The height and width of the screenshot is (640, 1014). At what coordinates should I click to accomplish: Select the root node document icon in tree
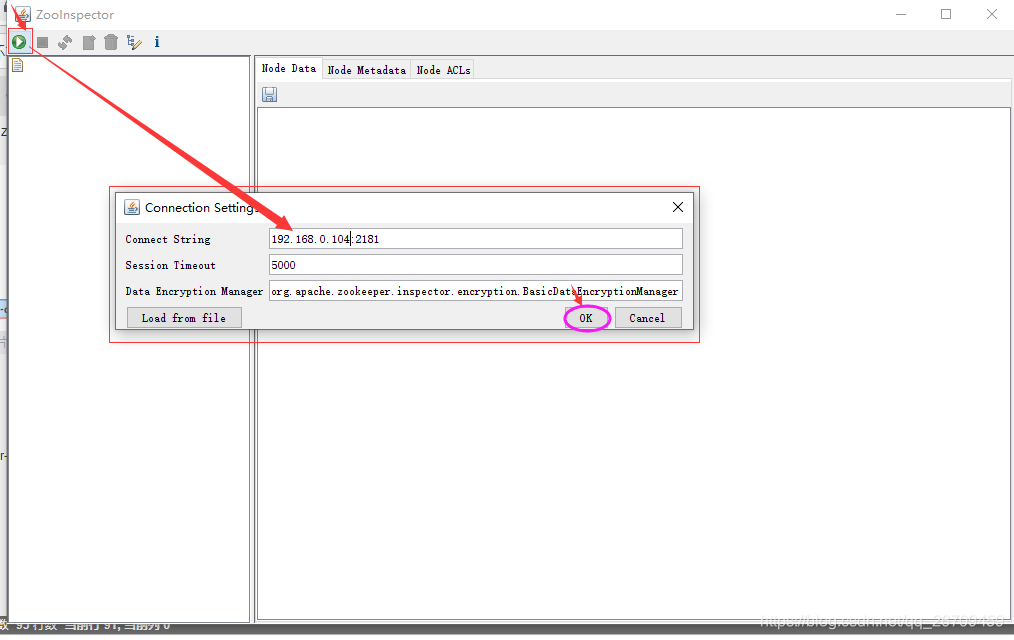click(x=17, y=65)
